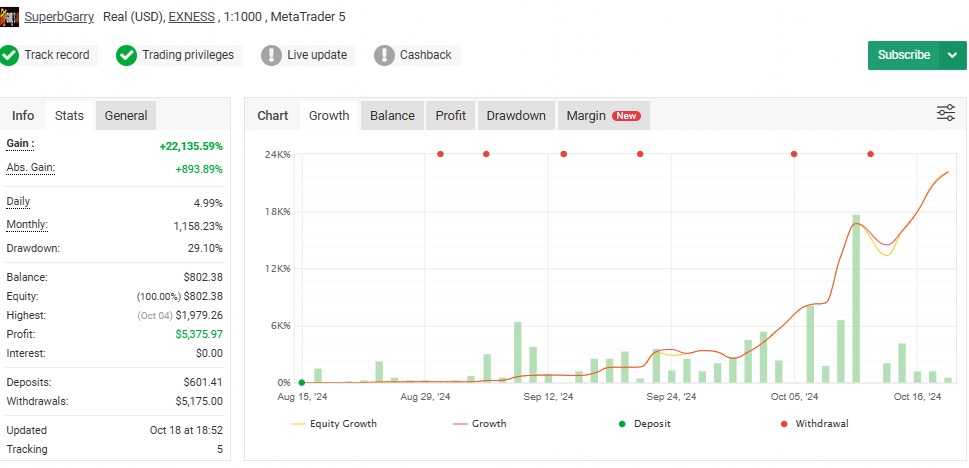Click the $1,979.26 highest balance value
The width and height of the screenshot is (969, 468).
click(199, 315)
